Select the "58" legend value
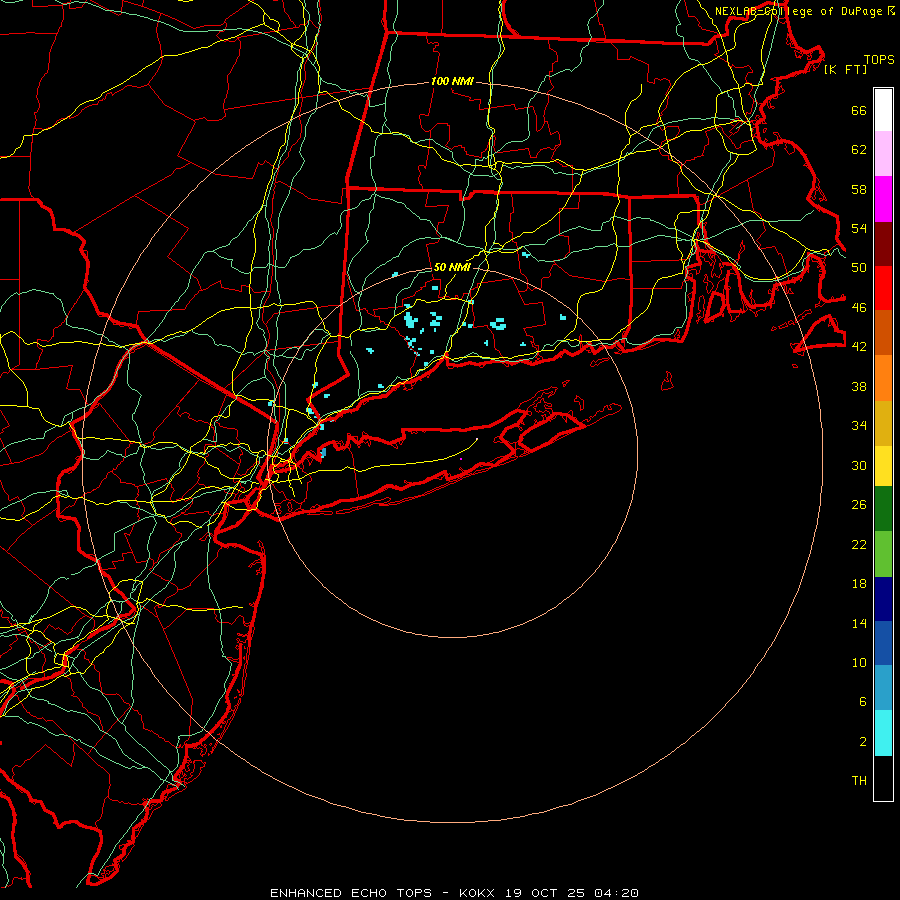This screenshot has width=900, height=900. pyautogui.click(x=859, y=189)
